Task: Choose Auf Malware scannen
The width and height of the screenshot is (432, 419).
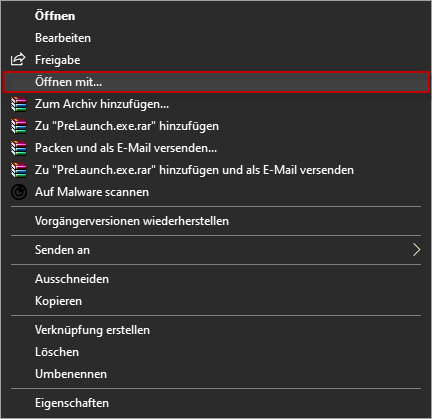Action: point(216,192)
